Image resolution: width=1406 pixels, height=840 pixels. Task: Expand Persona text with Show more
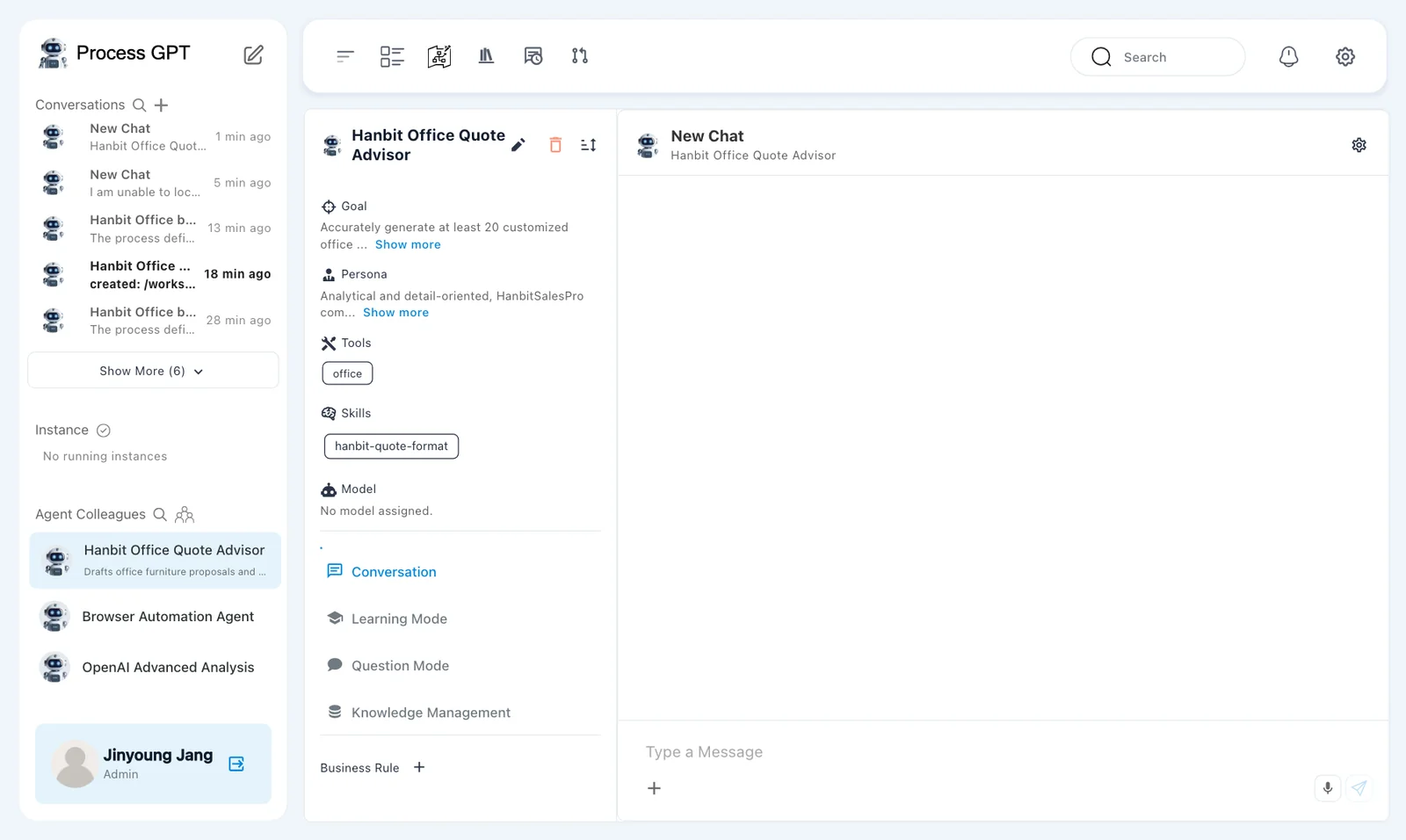[x=395, y=313]
